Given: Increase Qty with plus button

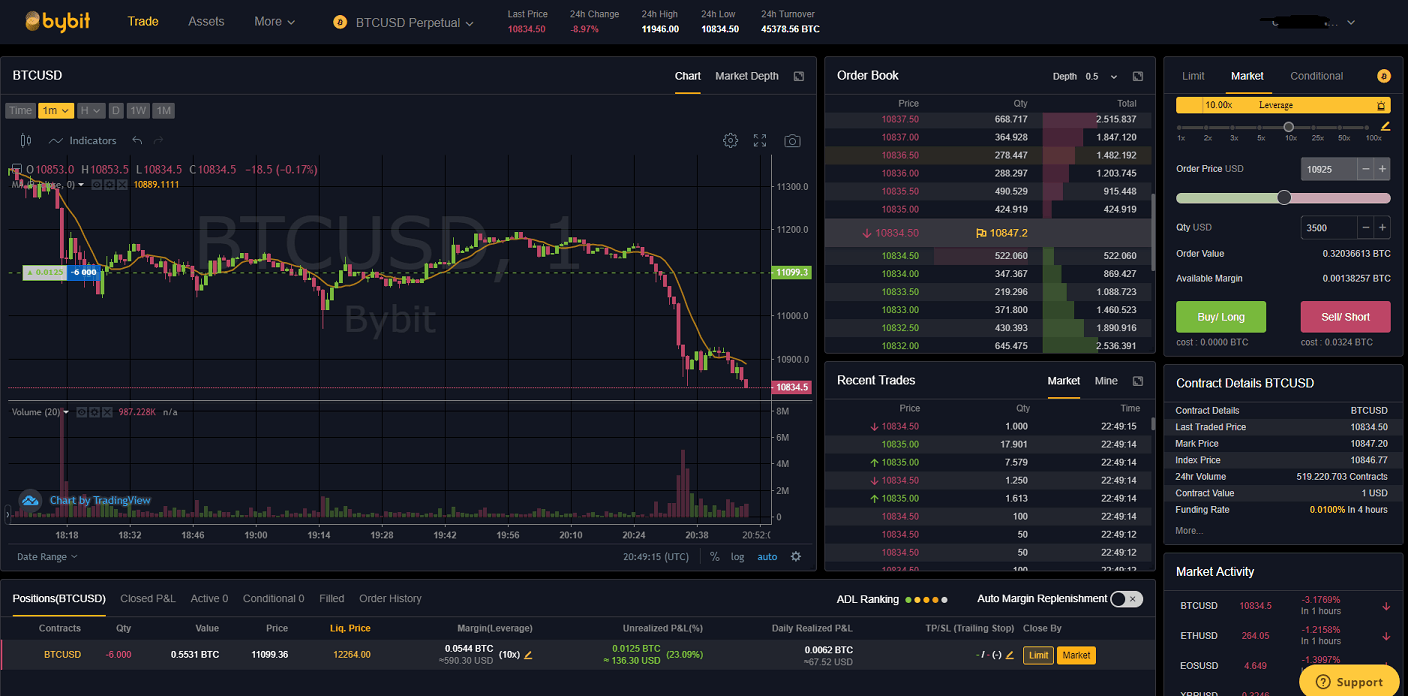Looking at the screenshot, I should pos(1383,228).
